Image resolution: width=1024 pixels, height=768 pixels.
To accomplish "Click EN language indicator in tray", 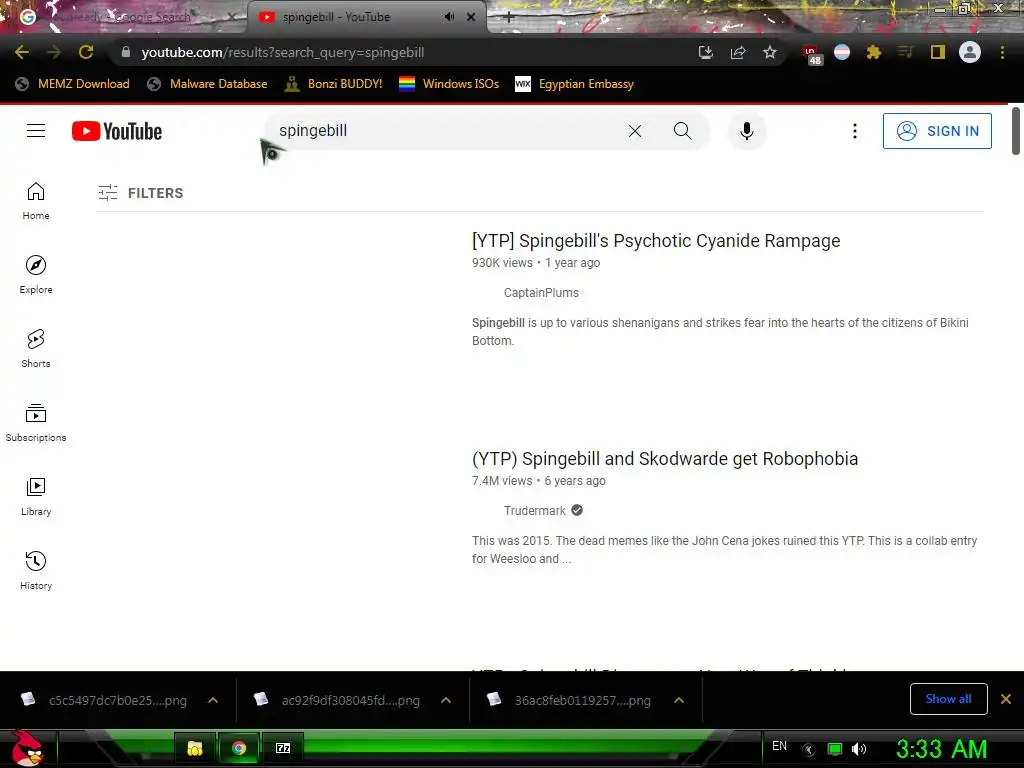I will (779, 746).
